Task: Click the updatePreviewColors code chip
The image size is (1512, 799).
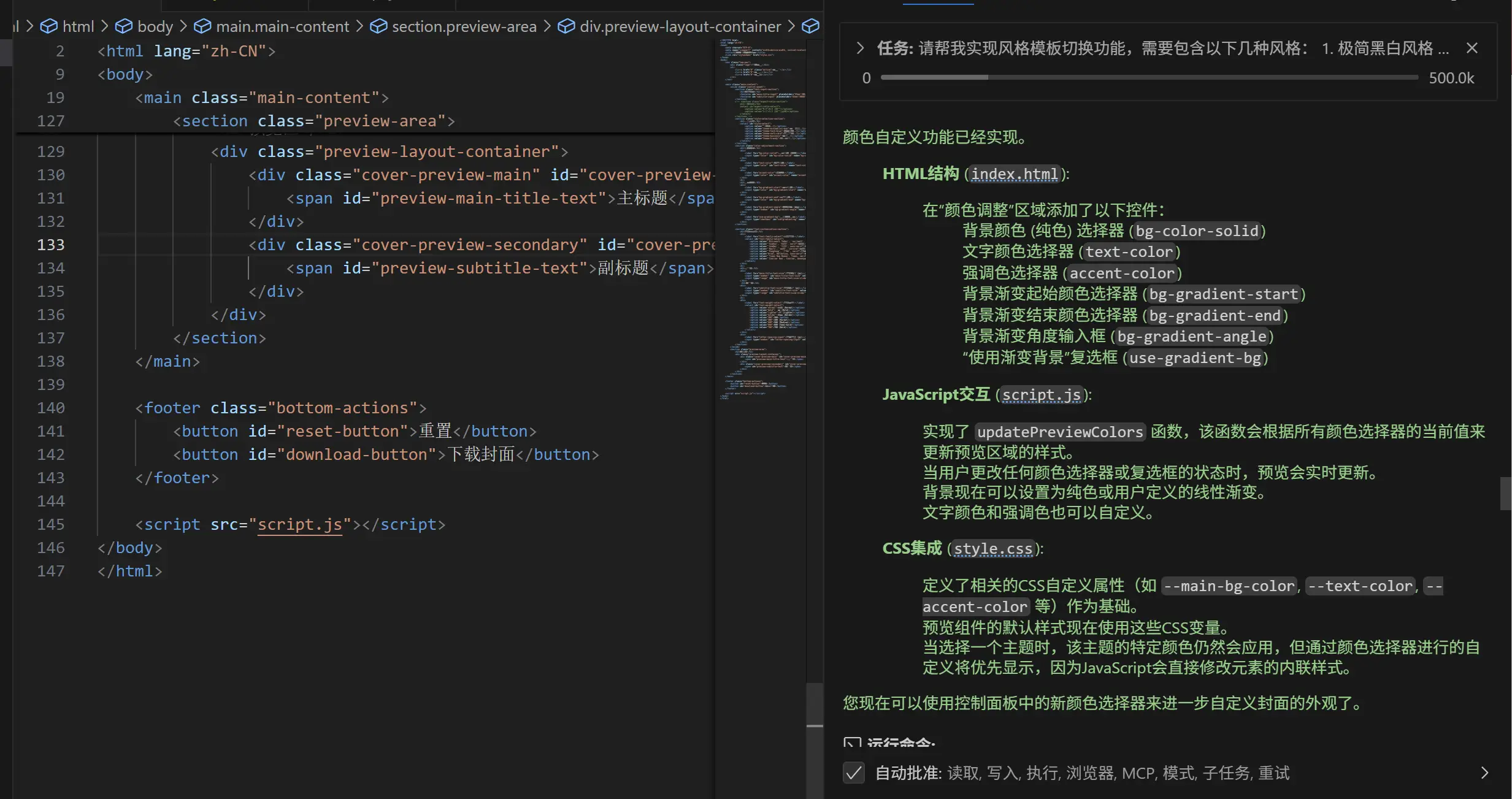Action: click(1060, 432)
